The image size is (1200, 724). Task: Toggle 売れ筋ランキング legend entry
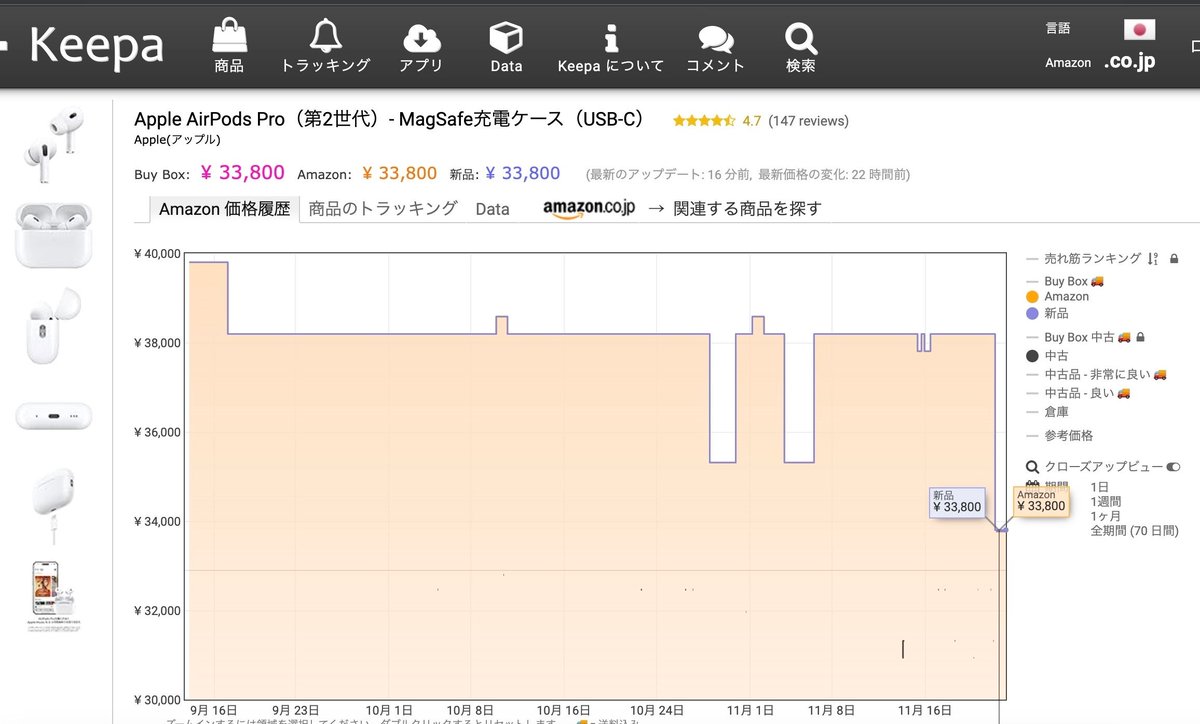1092,258
